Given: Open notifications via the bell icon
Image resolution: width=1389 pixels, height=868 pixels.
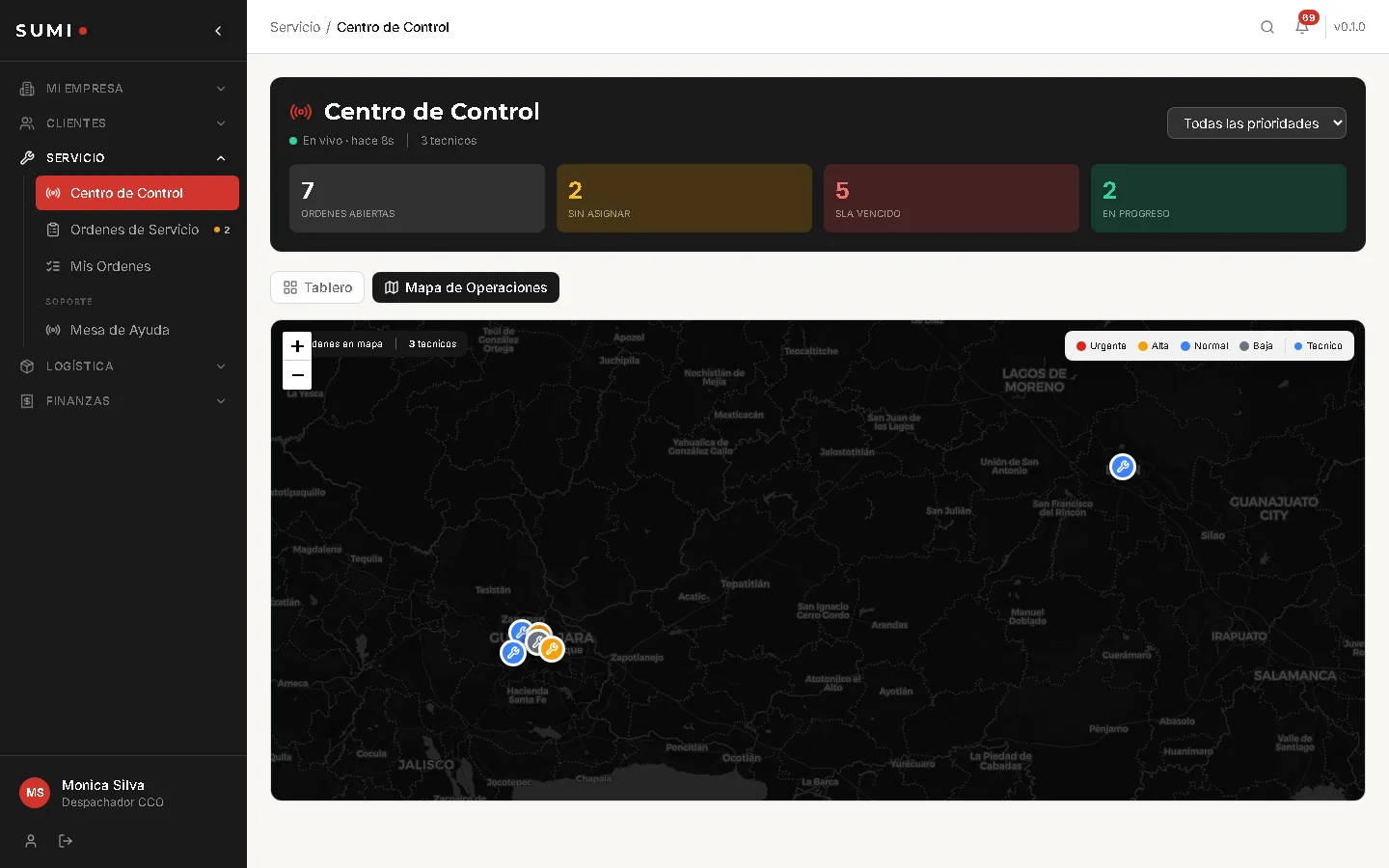Looking at the screenshot, I should point(1301,27).
